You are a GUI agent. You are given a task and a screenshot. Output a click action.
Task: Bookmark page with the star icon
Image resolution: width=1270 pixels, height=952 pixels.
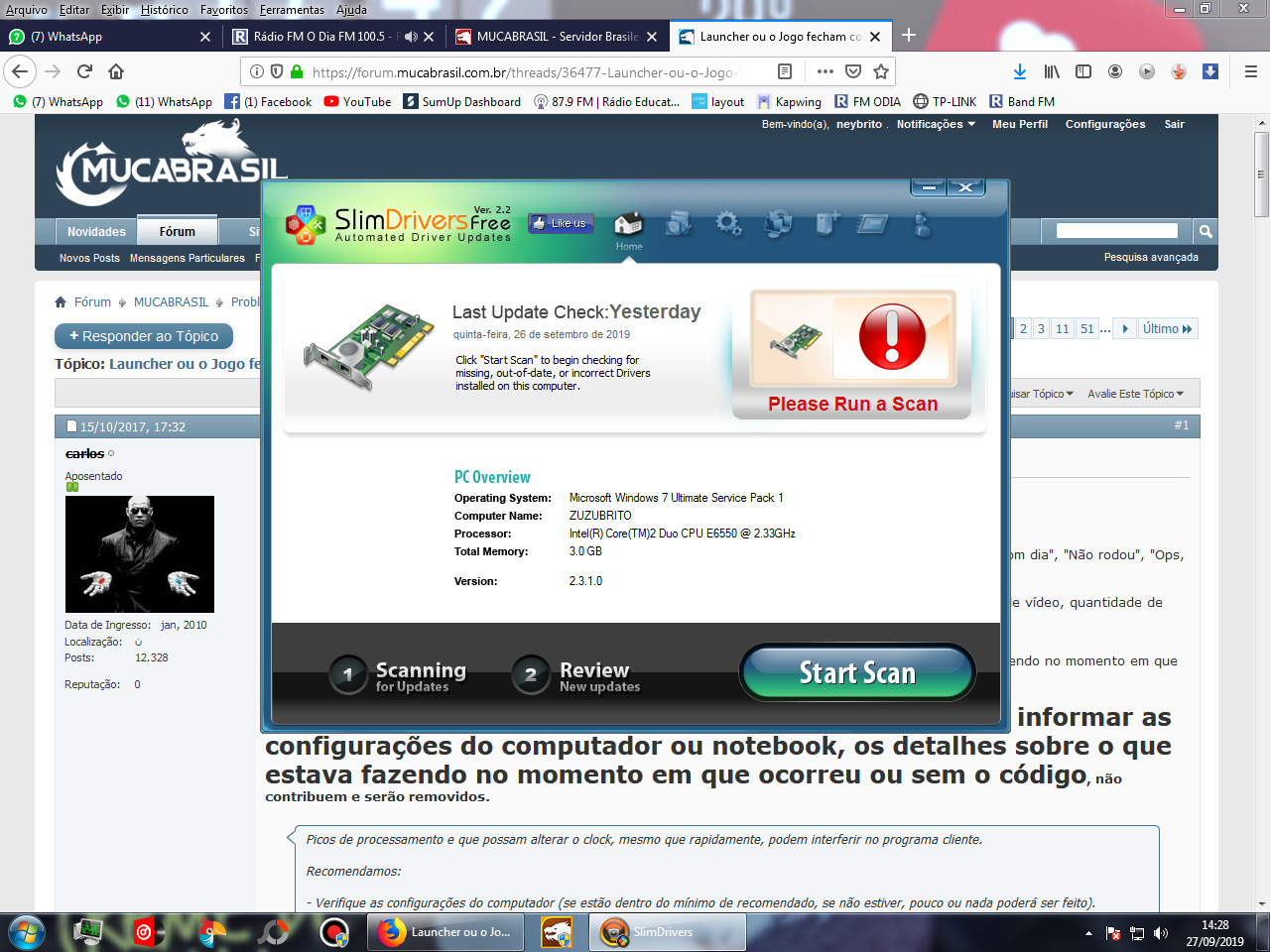pyautogui.click(x=880, y=71)
